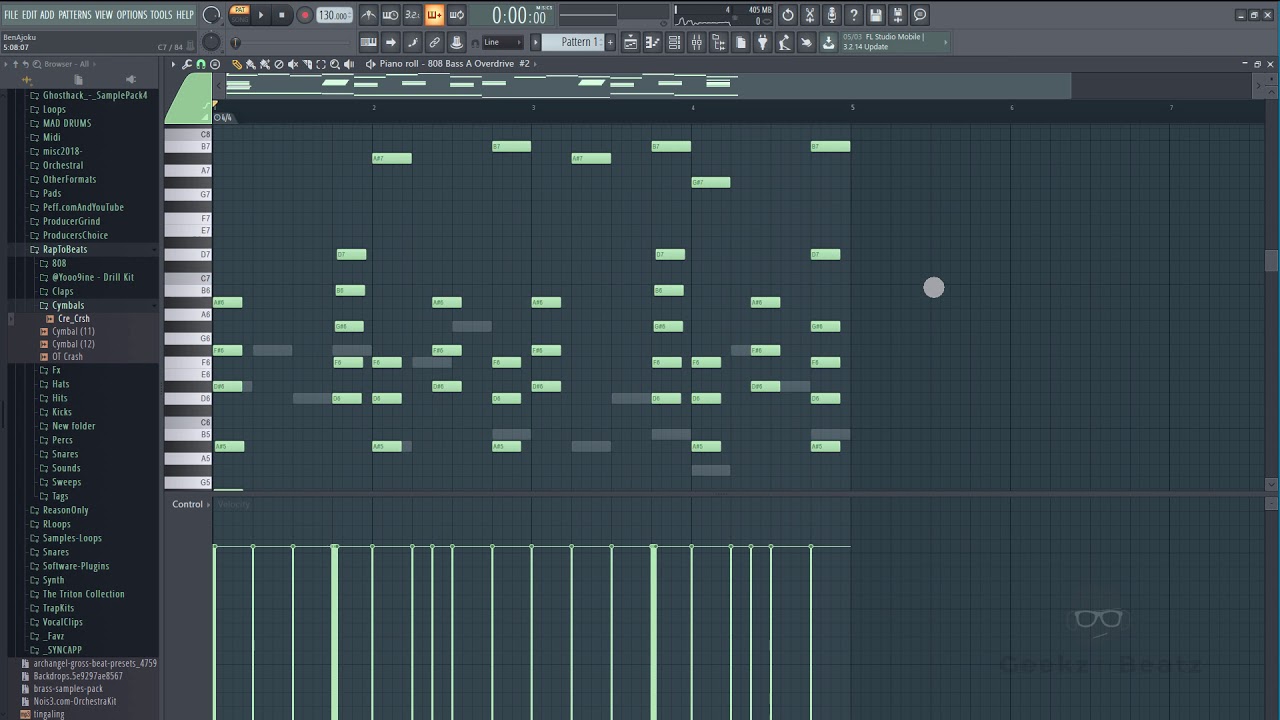Choose the Select marquee tool in piano roll
The height and width of the screenshot is (720, 1280).
click(x=321, y=64)
